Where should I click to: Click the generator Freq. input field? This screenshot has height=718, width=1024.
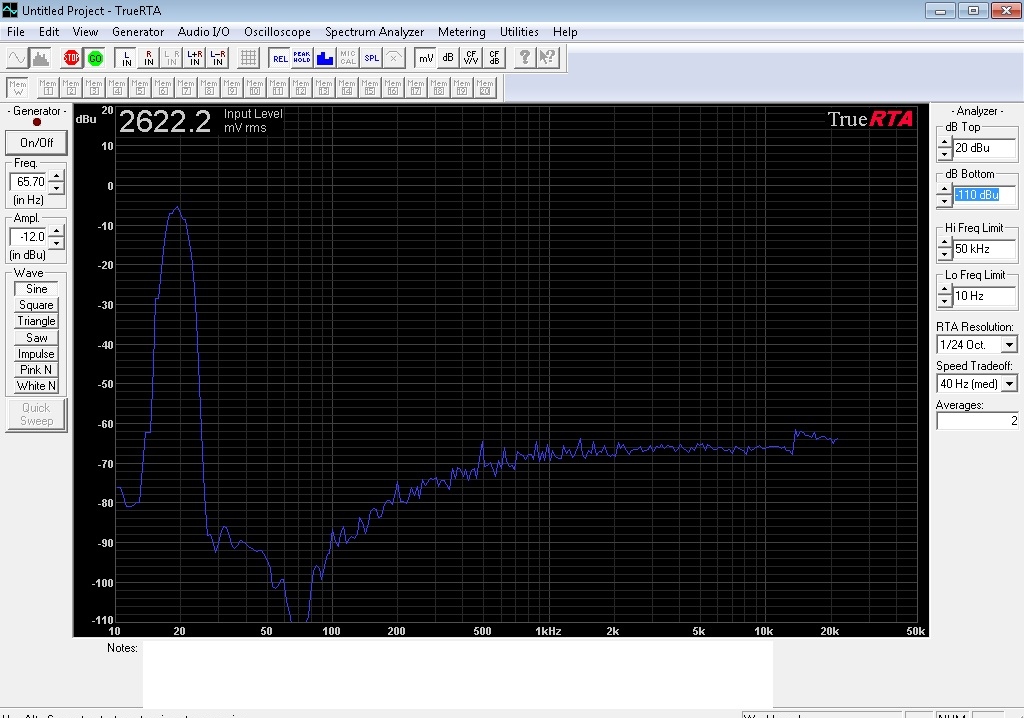[x=29, y=182]
